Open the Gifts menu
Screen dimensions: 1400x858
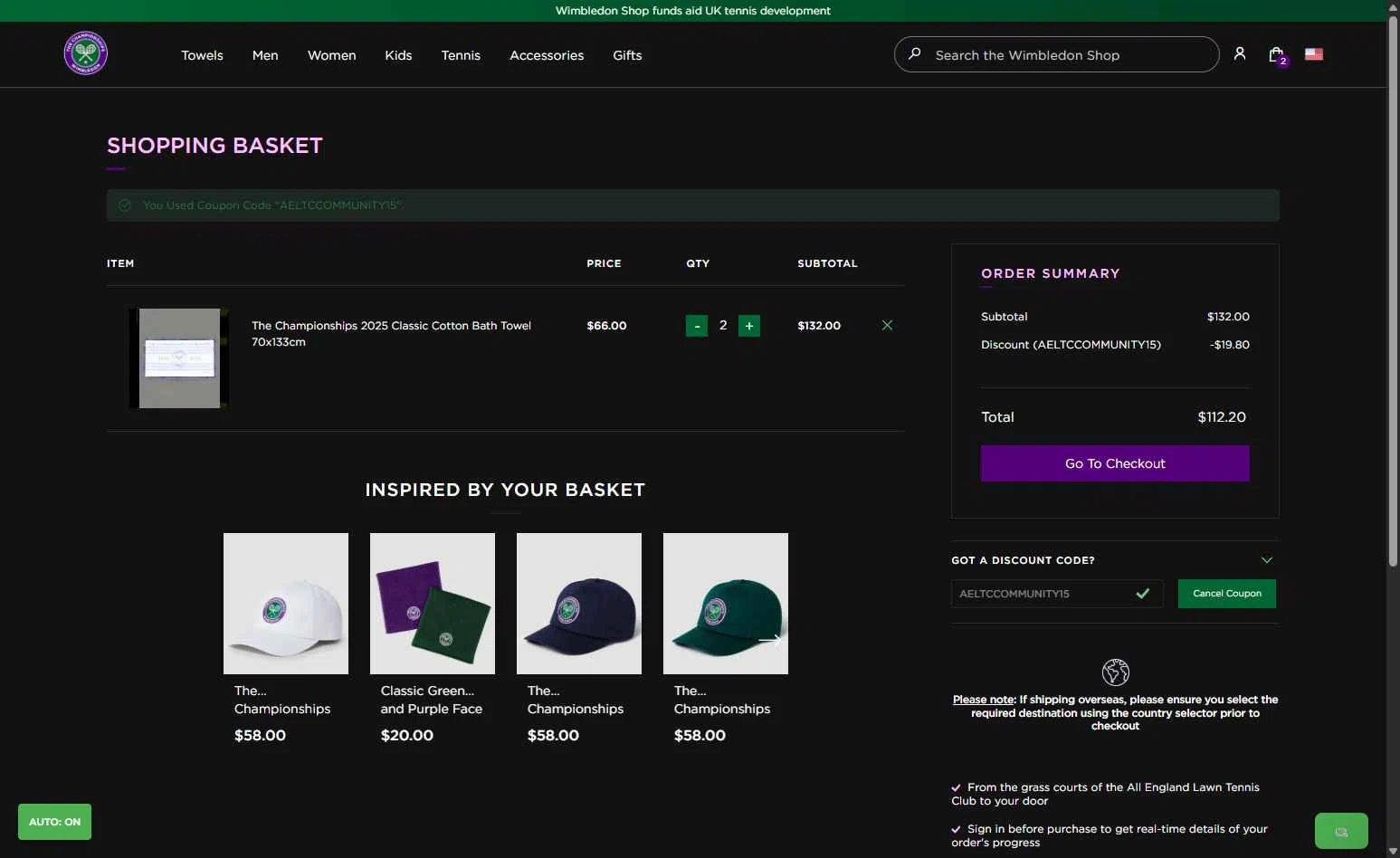coord(627,55)
